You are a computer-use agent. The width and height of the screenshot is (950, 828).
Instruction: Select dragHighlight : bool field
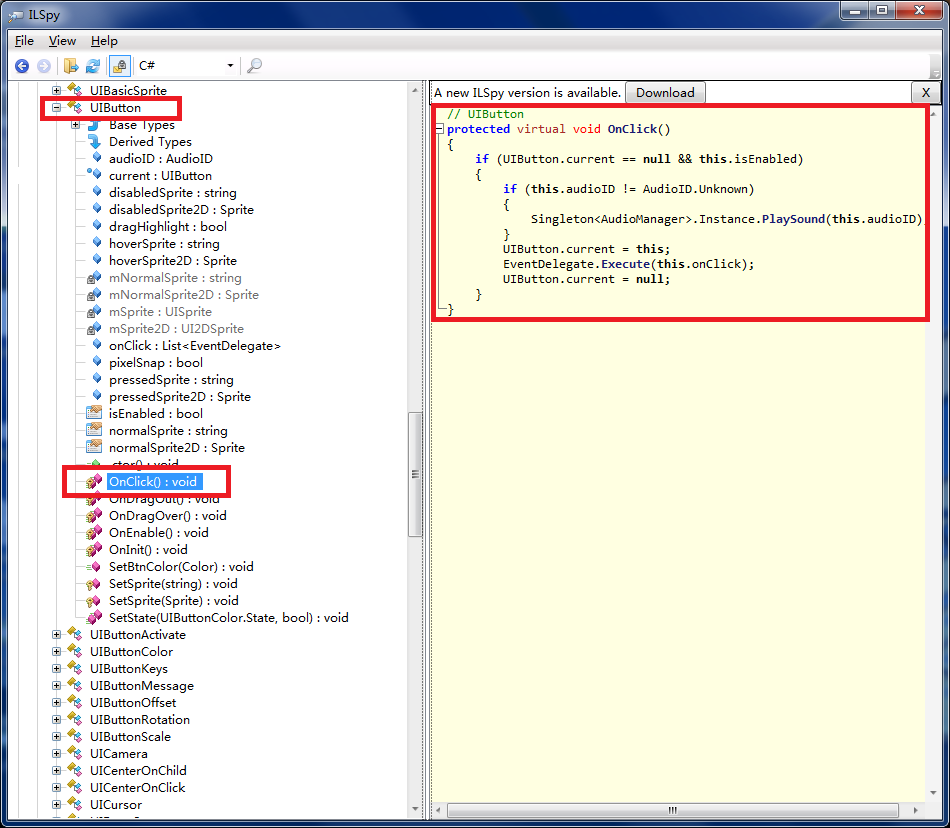(x=168, y=227)
